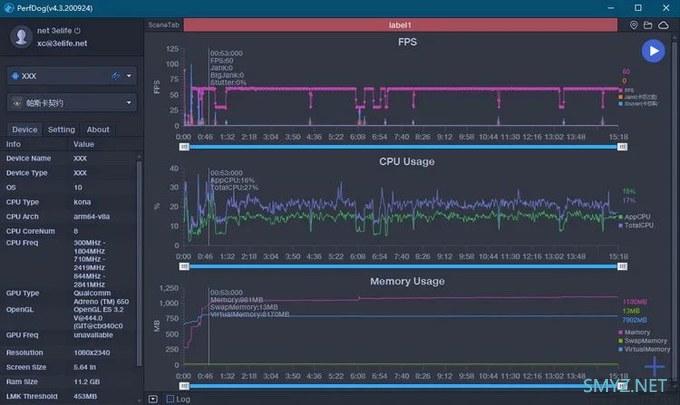Toggle the TotalCPU legend entry
This screenshot has width=680, height=405.
[636, 225]
